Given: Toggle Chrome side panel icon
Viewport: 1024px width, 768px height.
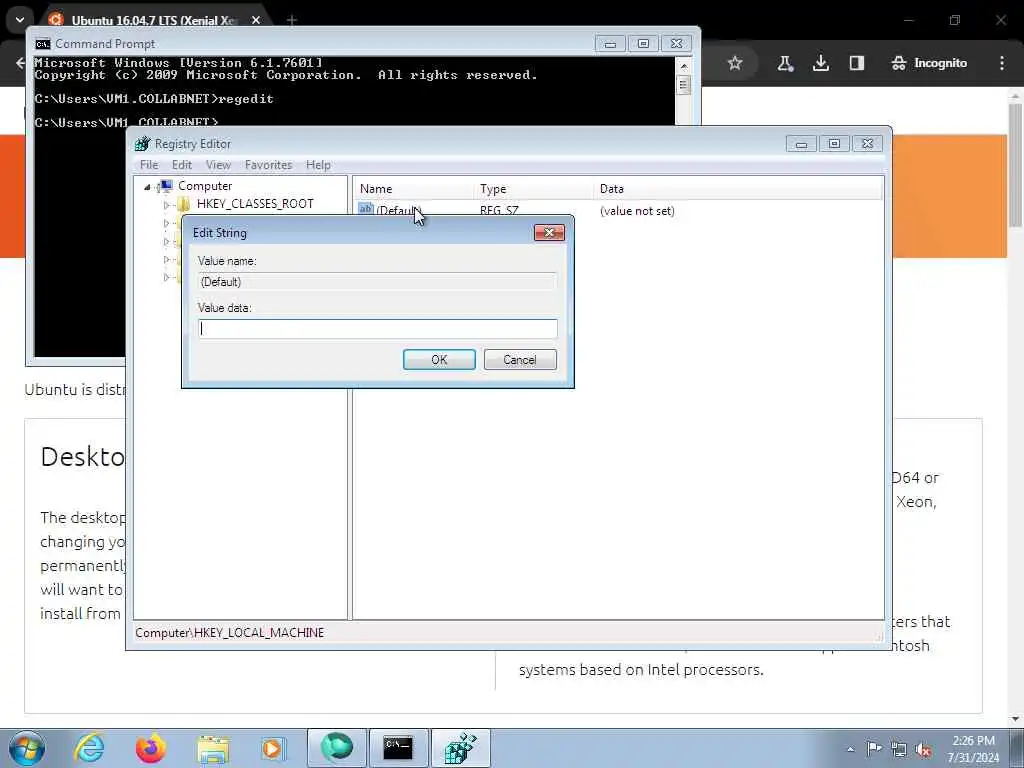Looking at the screenshot, I should (857, 63).
